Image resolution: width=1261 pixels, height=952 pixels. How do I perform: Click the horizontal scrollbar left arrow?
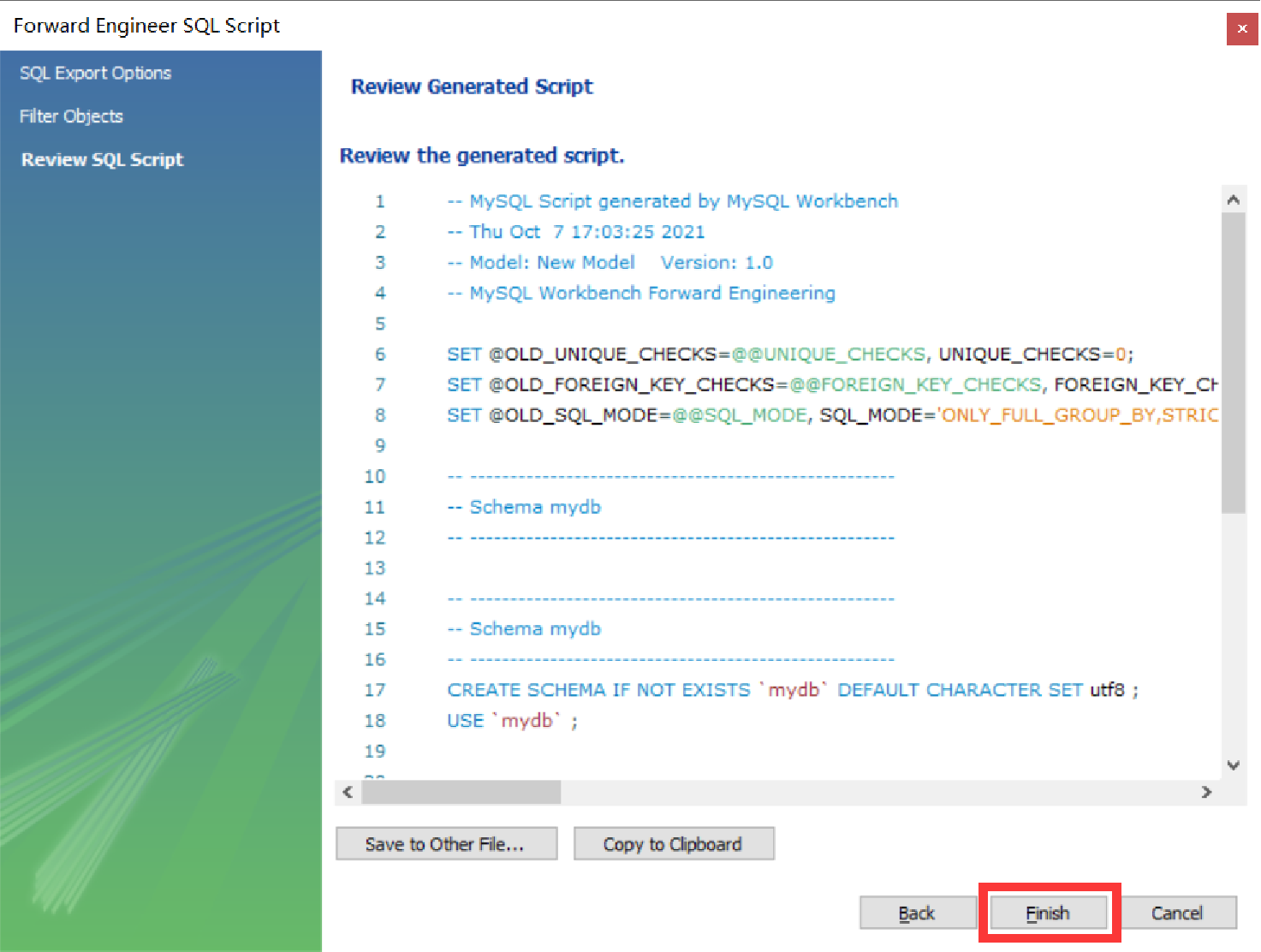coord(347,793)
